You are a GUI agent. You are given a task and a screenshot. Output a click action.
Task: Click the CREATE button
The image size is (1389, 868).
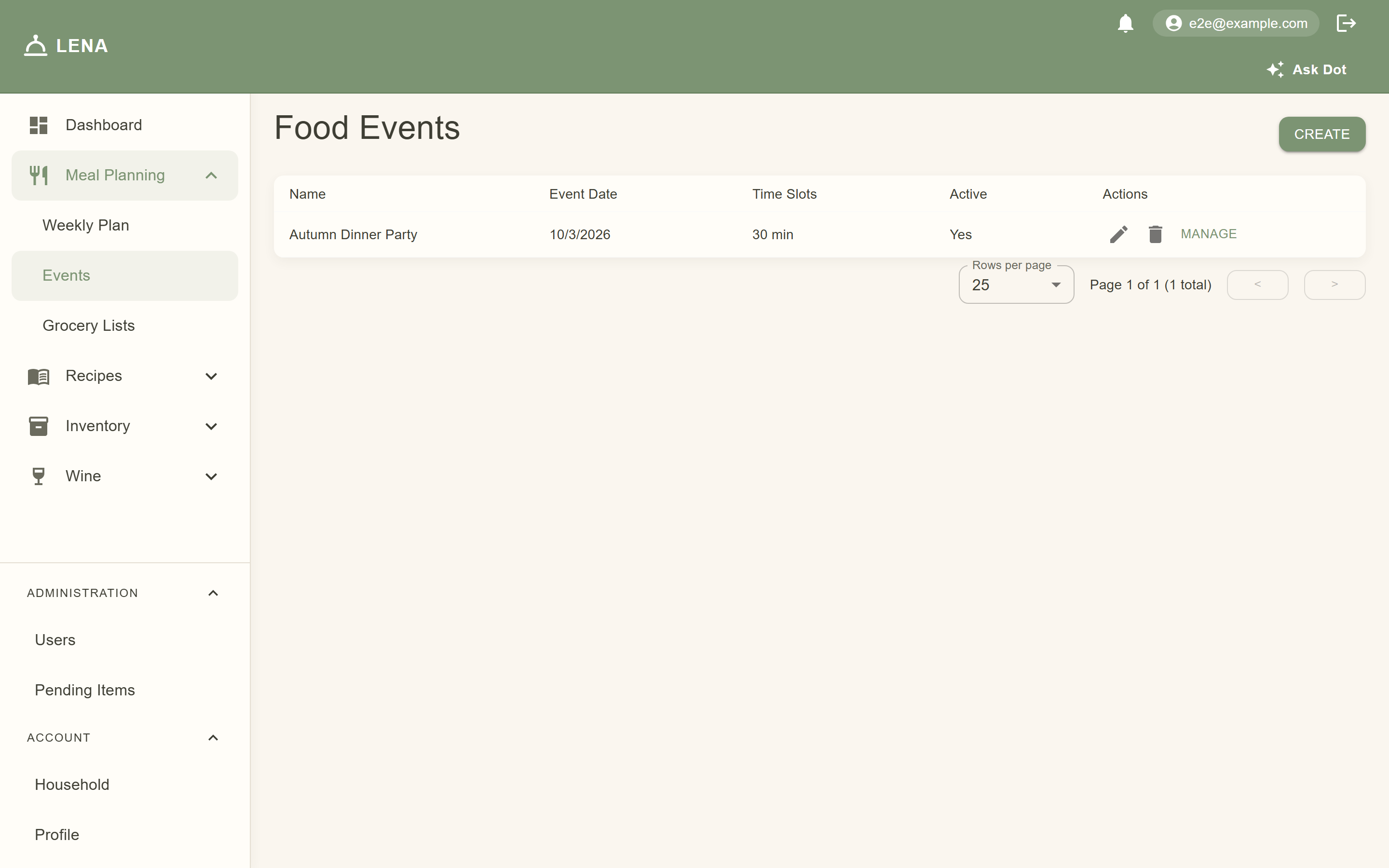[1321, 135]
